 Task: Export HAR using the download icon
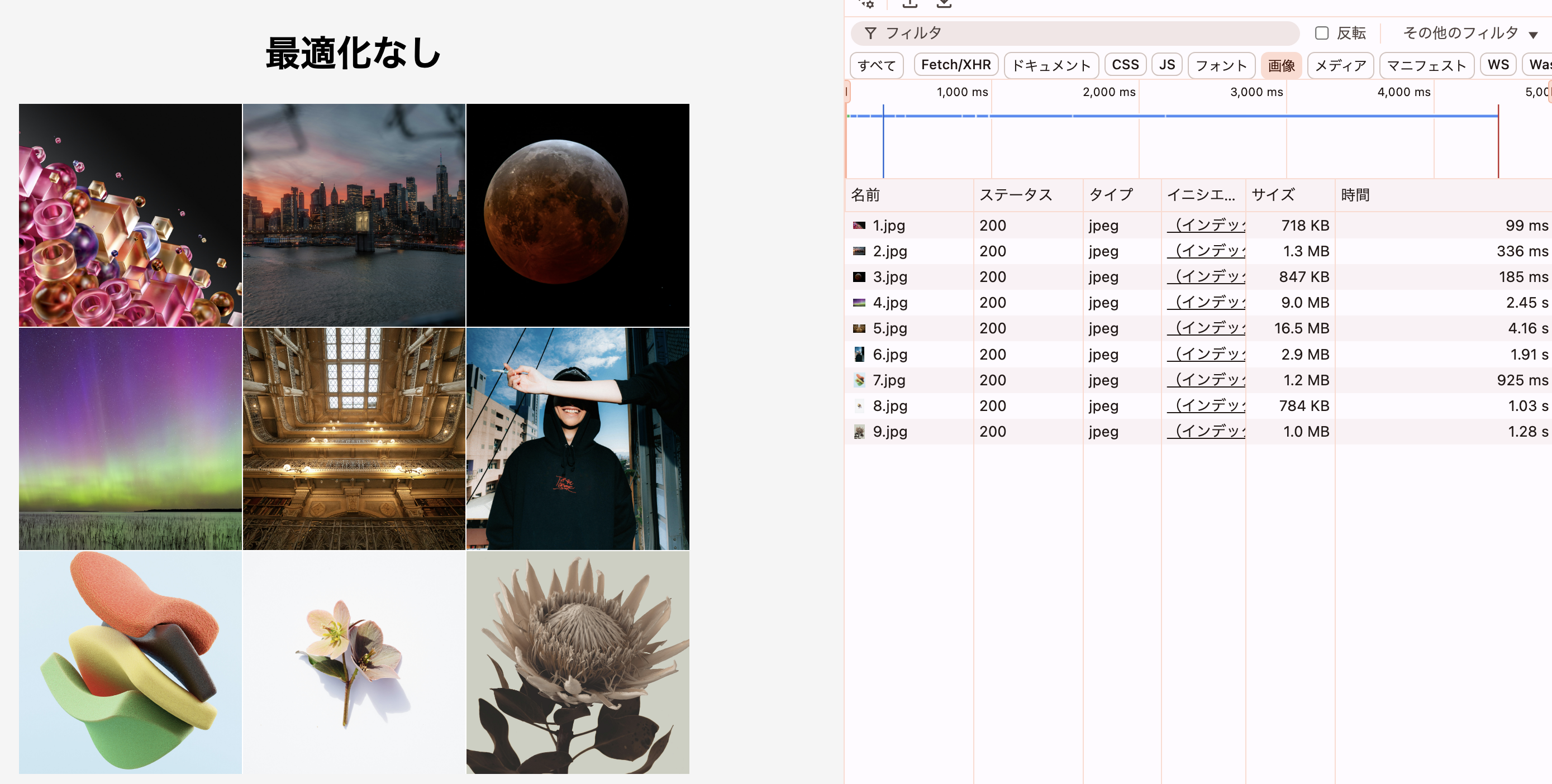[x=944, y=3]
